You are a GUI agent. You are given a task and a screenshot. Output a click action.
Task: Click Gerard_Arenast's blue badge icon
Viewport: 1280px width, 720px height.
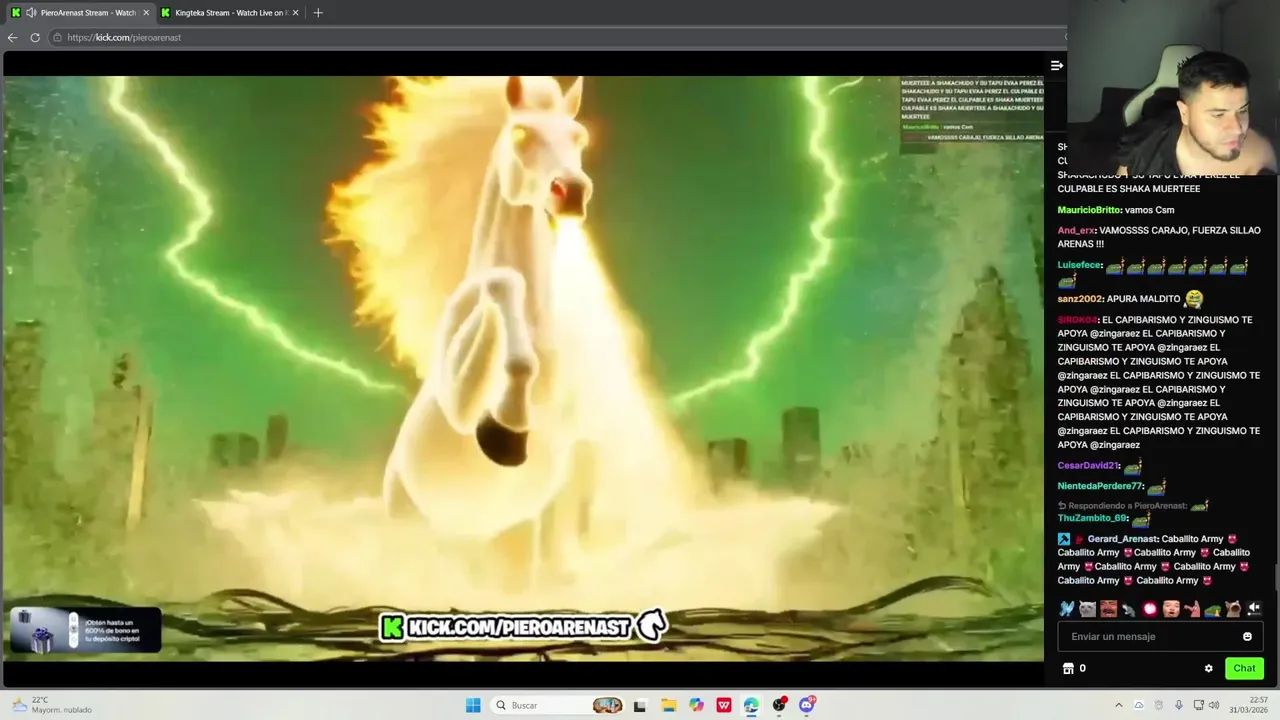(1064, 539)
